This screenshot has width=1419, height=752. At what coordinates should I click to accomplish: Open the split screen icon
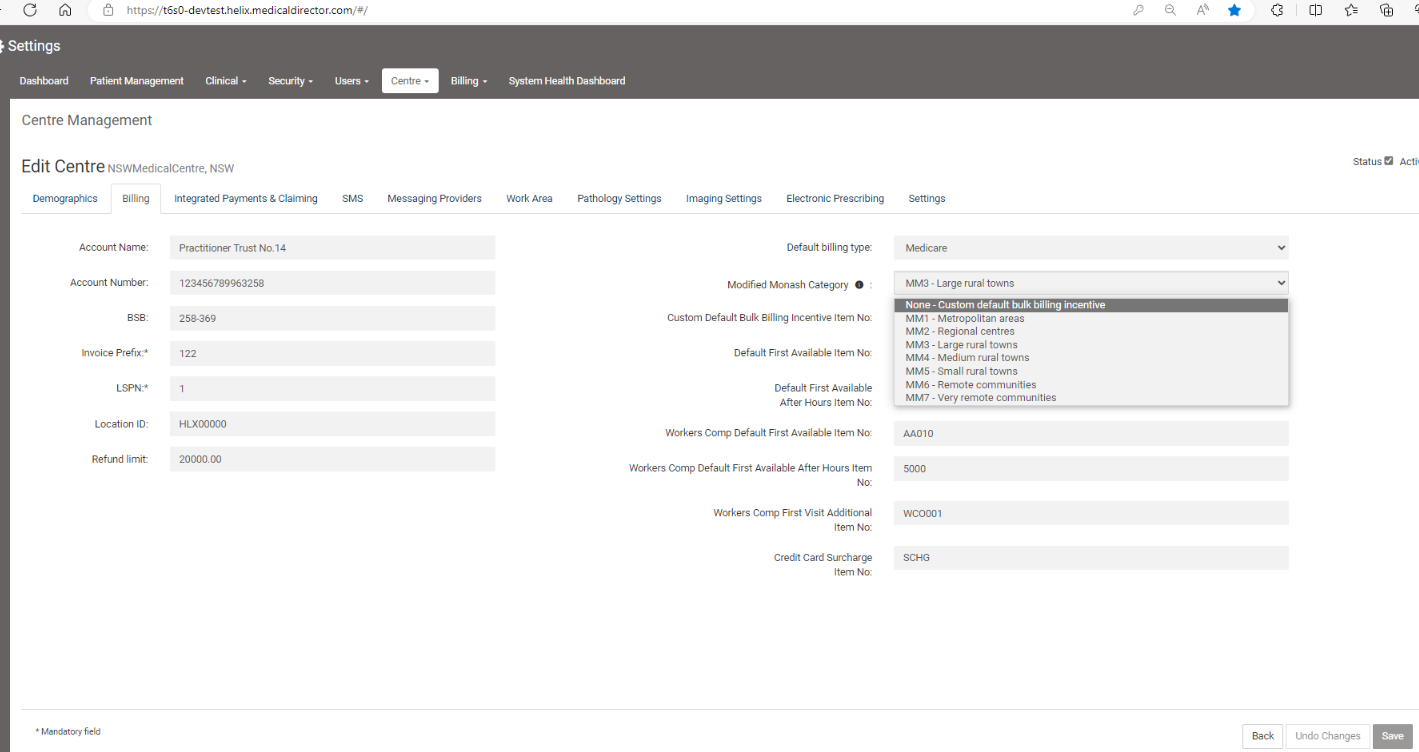click(x=1316, y=10)
